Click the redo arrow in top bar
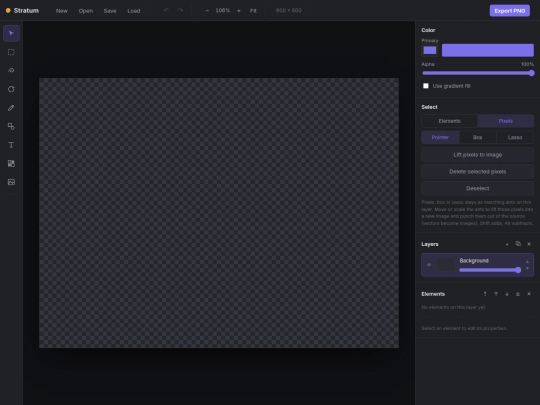This screenshot has width=540, height=405. click(180, 10)
